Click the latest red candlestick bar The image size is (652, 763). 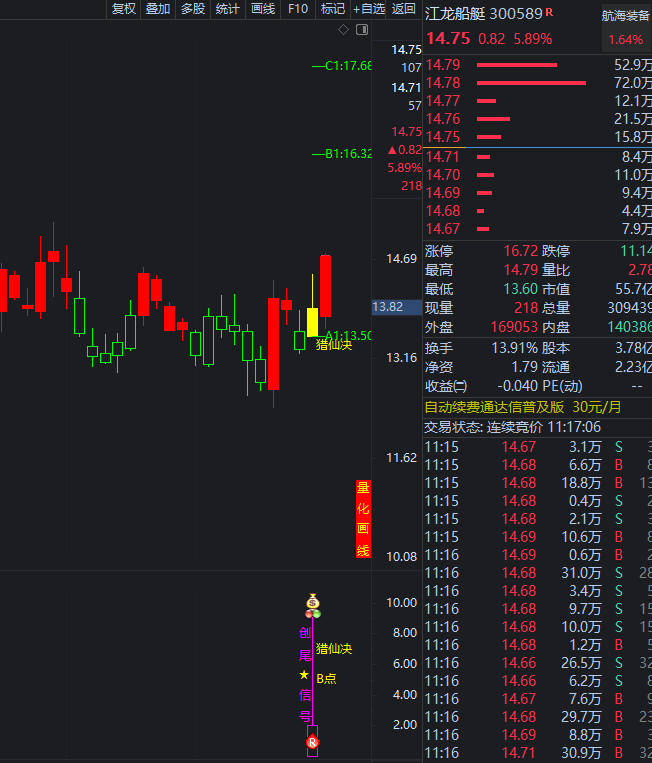click(326, 286)
